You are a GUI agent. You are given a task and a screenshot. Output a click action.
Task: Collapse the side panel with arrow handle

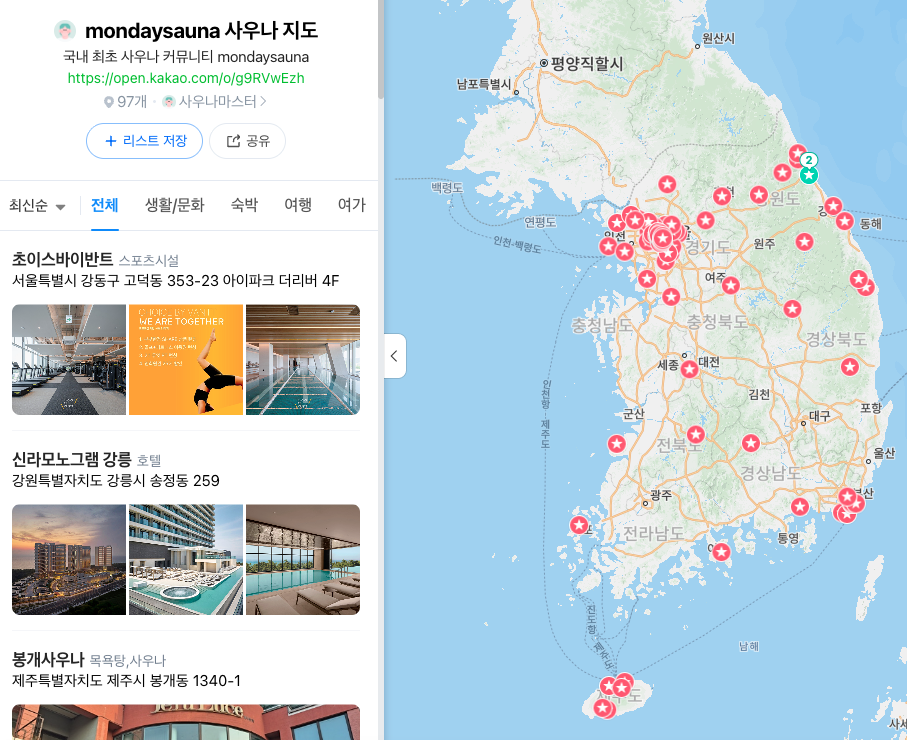coord(395,356)
